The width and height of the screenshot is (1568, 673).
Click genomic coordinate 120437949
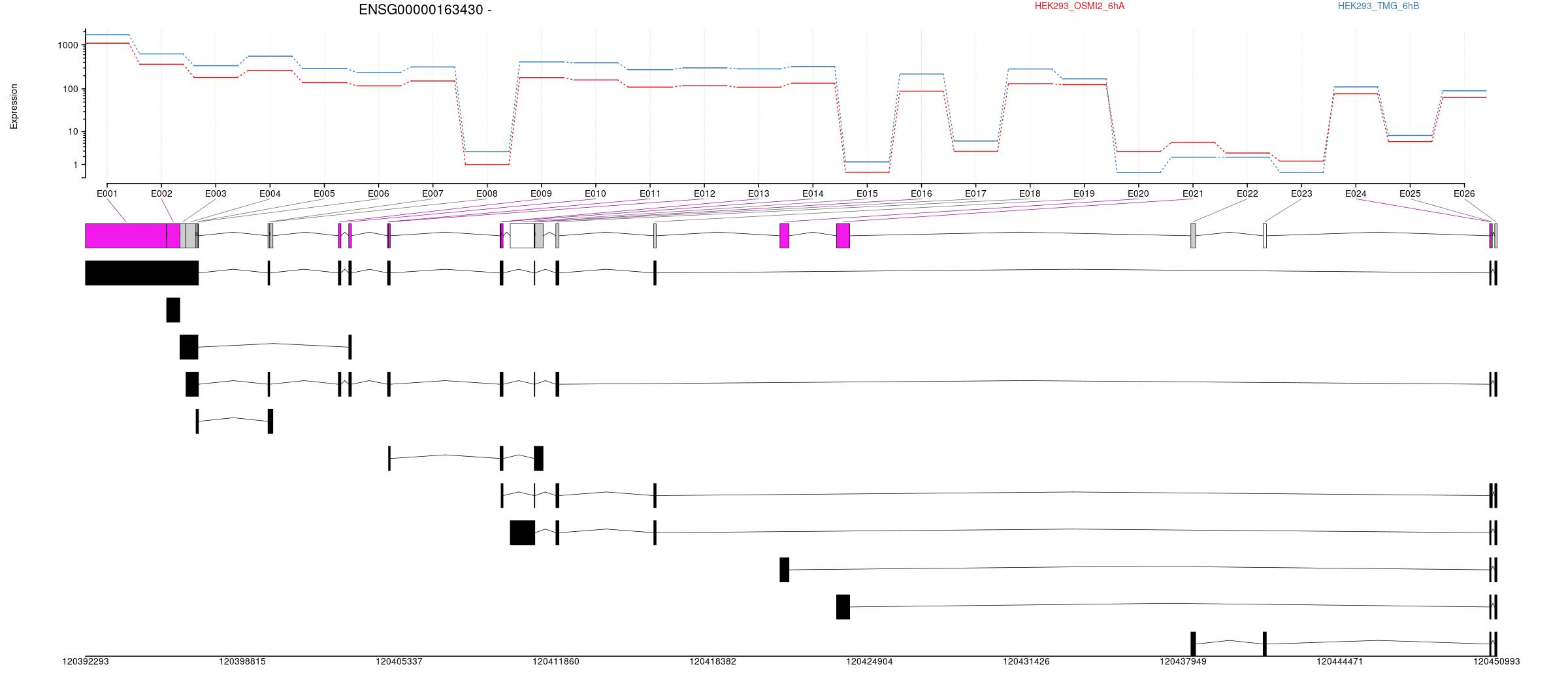coord(1183,661)
